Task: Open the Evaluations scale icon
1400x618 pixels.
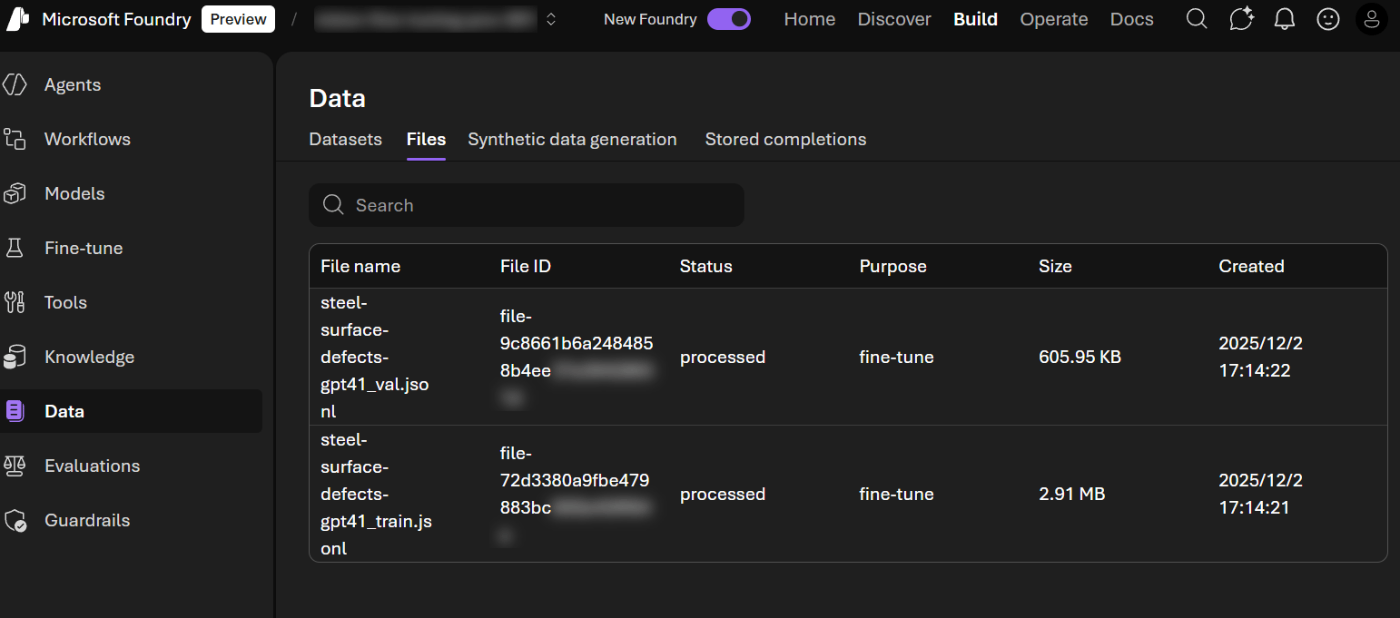Action: (15, 466)
